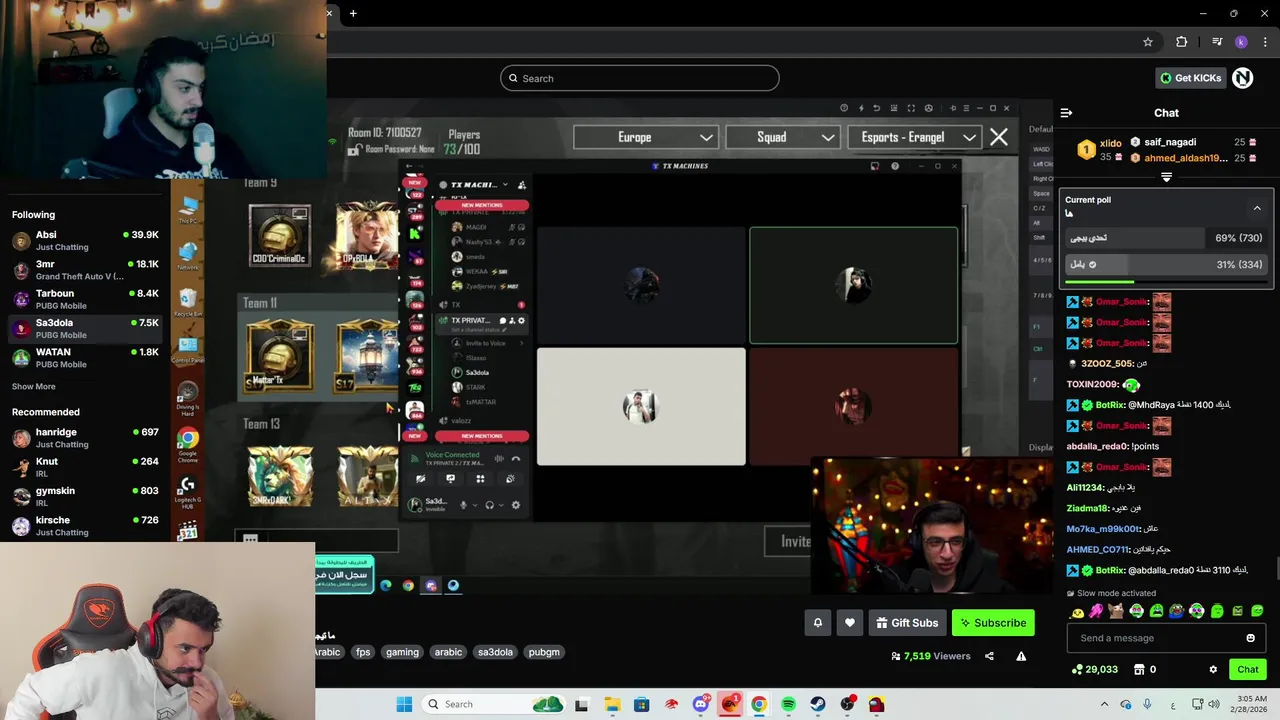Bookmark page with the star icon
This screenshot has height=720, width=1280.
click(x=1148, y=42)
